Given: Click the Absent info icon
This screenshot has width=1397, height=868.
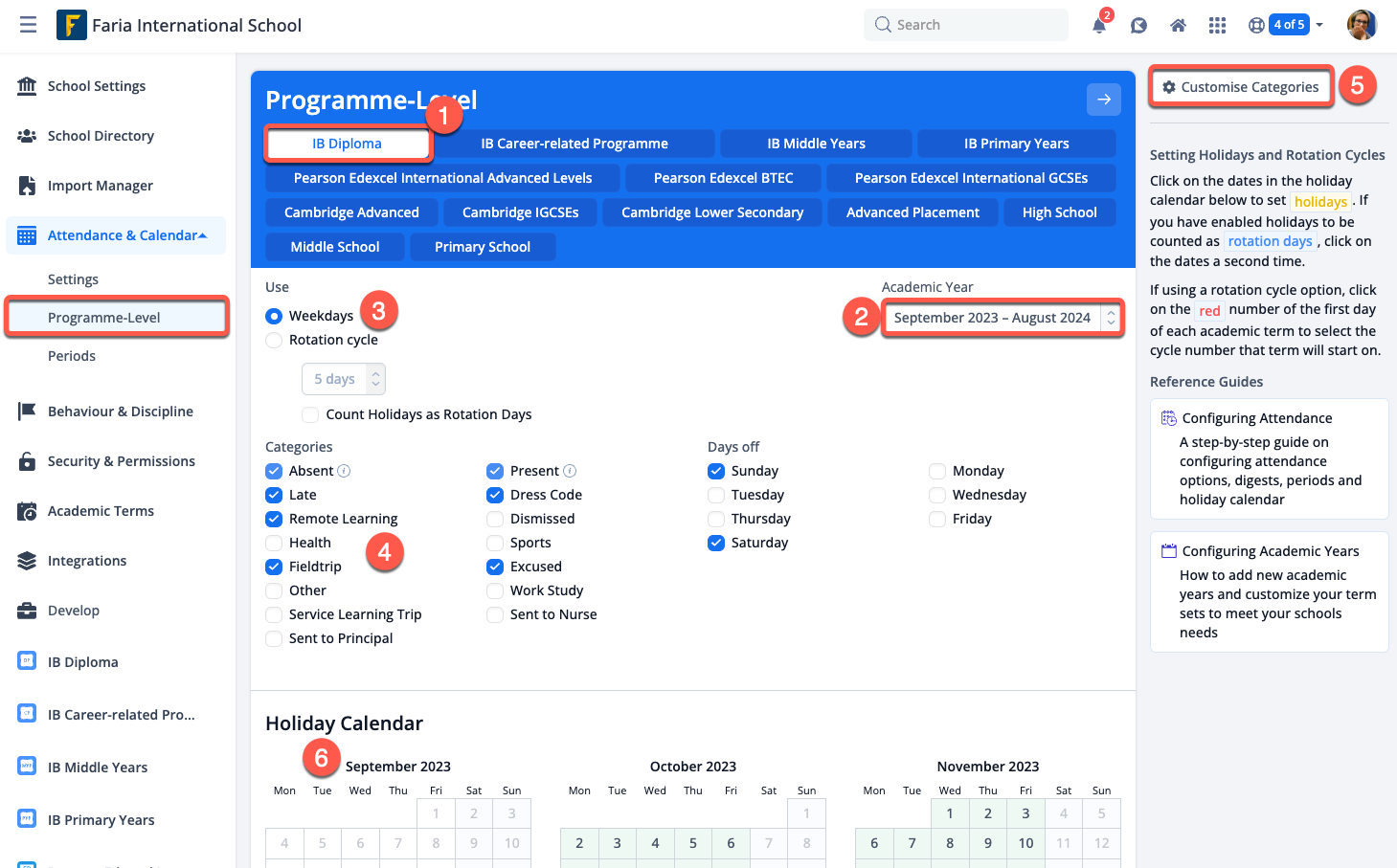Looking at the screenshot, I should (x=344, y=471).
